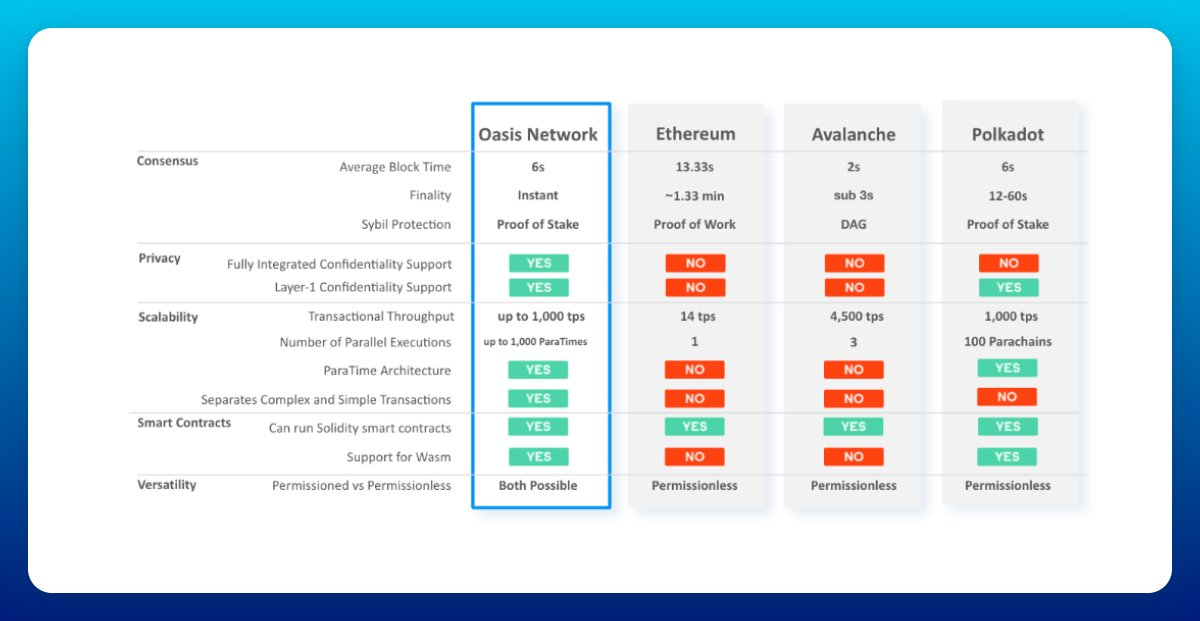1200x621 pixels.
Task: Select Oasis Network's 6s block time value
Action: coord(538,167)
